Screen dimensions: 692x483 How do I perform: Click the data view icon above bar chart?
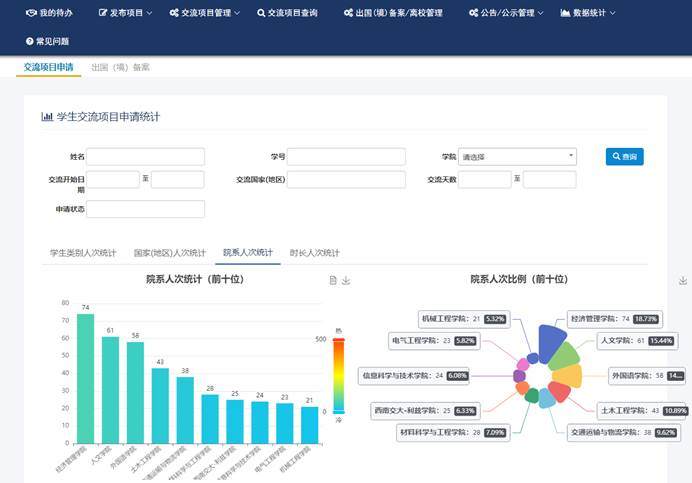click(333, 281)
